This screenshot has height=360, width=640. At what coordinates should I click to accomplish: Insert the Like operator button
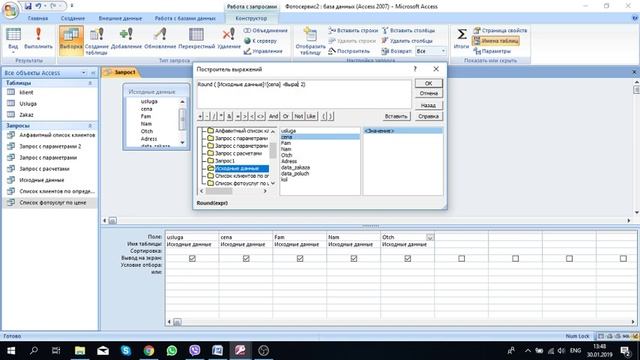tap(311, 116)
